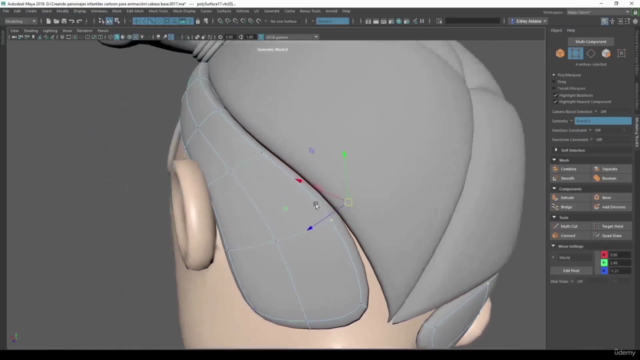The width and height of the screenshot is (640, 360).
Task: Click the Bevel button
Action: [611, 198]
